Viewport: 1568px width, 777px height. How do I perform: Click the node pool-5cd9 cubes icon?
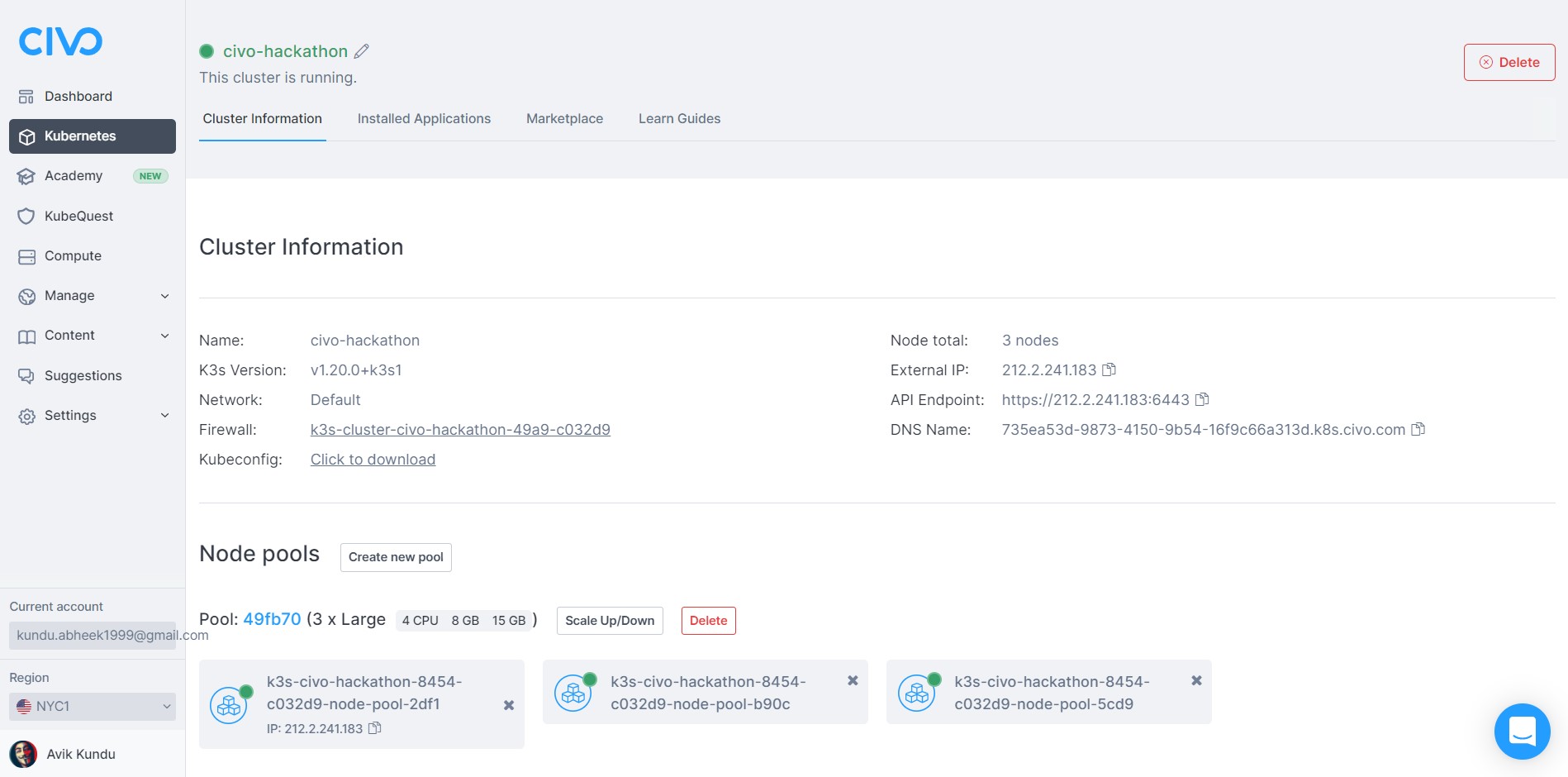coord(916,693)
